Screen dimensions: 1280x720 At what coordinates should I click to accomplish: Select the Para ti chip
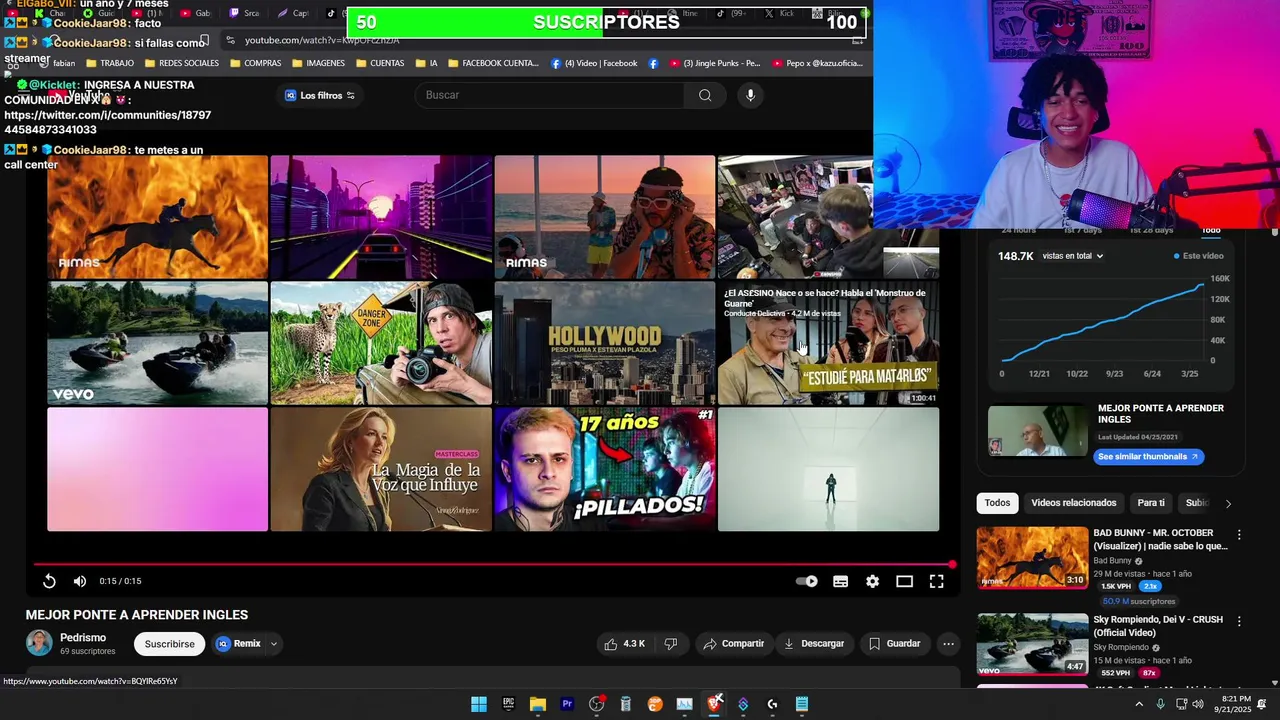click(1151, 503)
